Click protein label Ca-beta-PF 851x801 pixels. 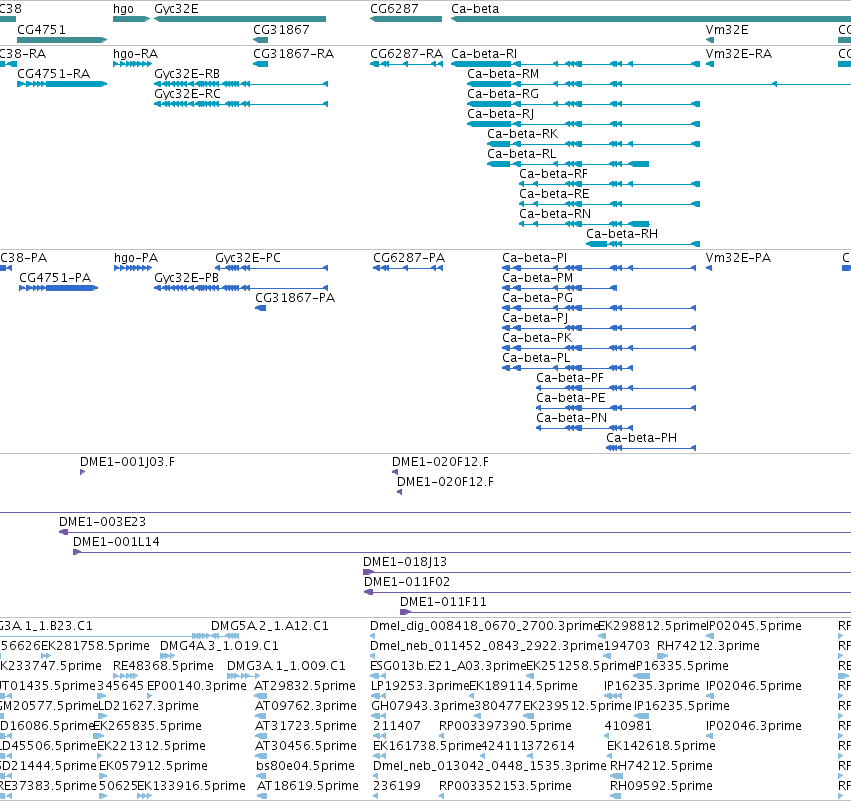point(570,378)
